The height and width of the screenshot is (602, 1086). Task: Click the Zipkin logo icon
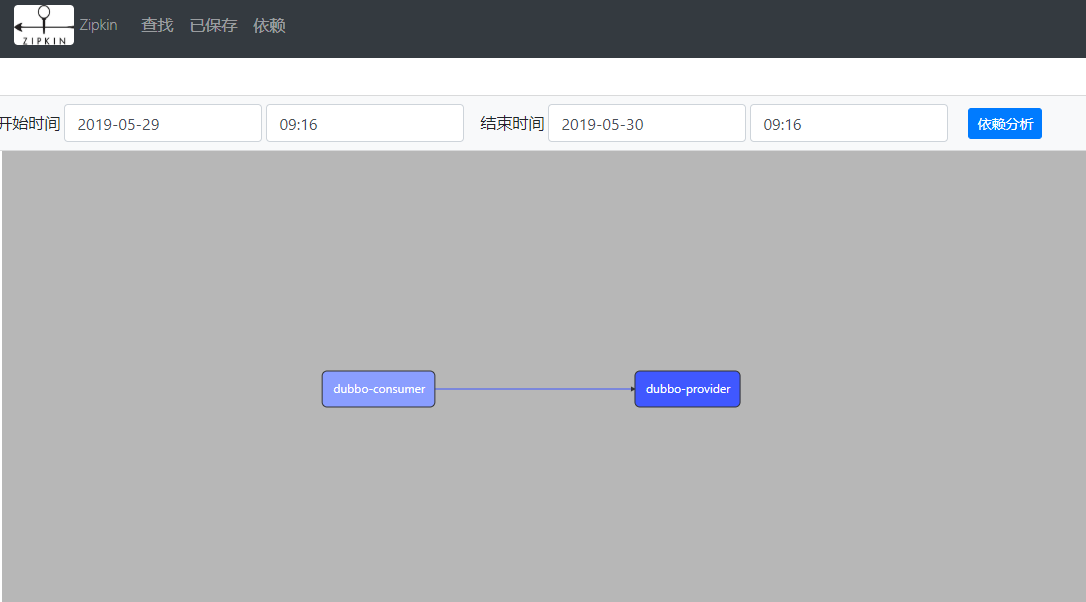(44, 26)
